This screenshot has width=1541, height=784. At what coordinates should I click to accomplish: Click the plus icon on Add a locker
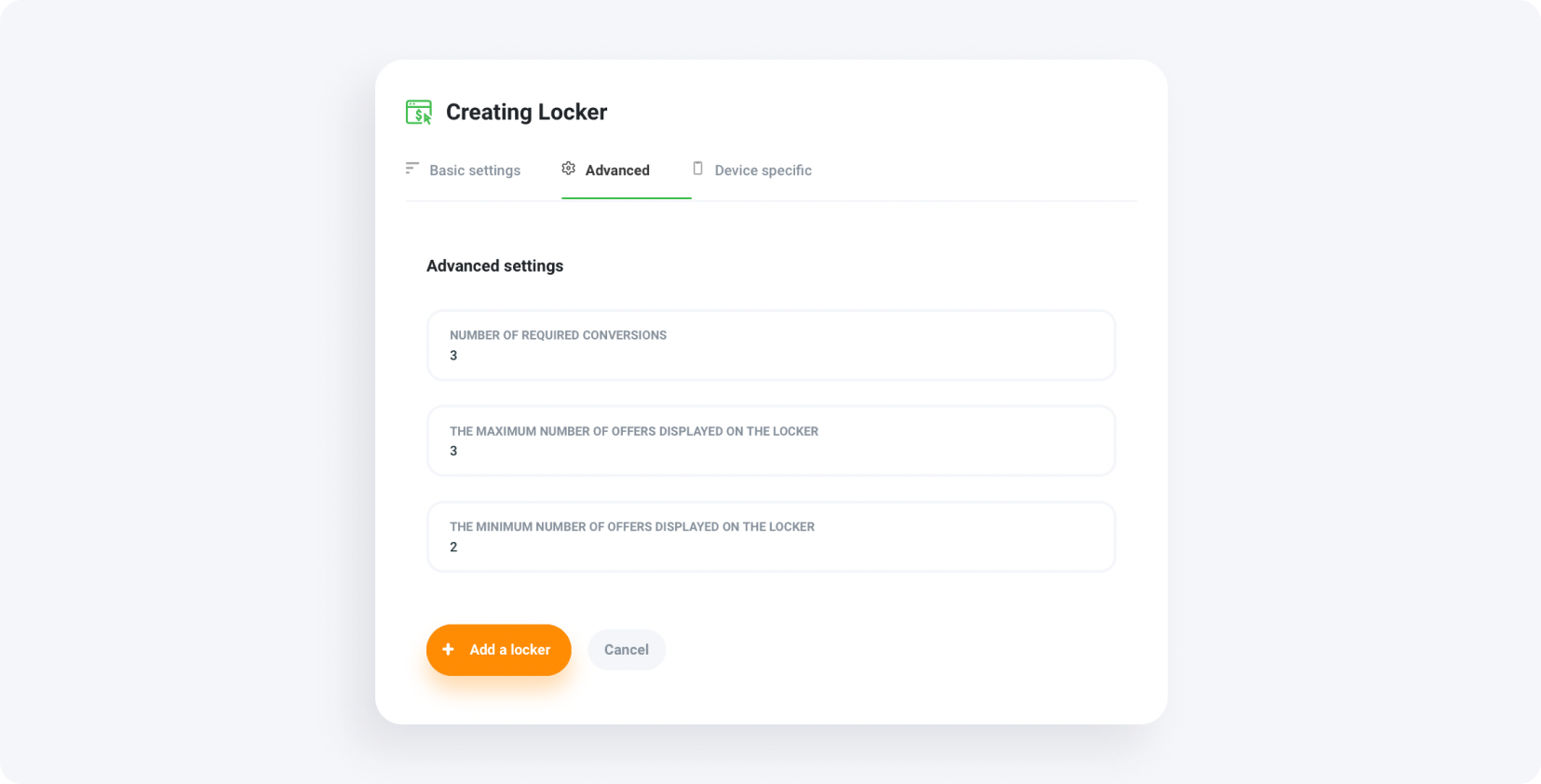click(448, 649)
